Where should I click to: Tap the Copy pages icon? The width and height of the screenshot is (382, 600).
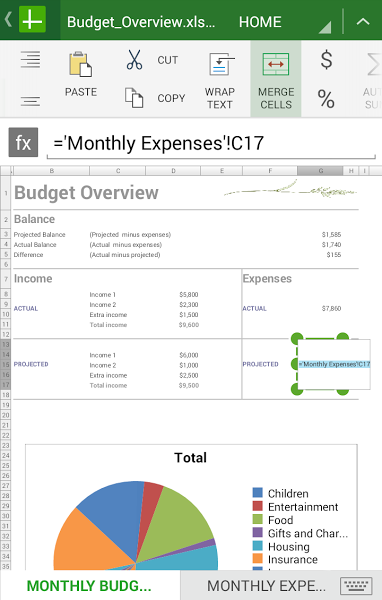pyautogui.click(x=134, y=98)
